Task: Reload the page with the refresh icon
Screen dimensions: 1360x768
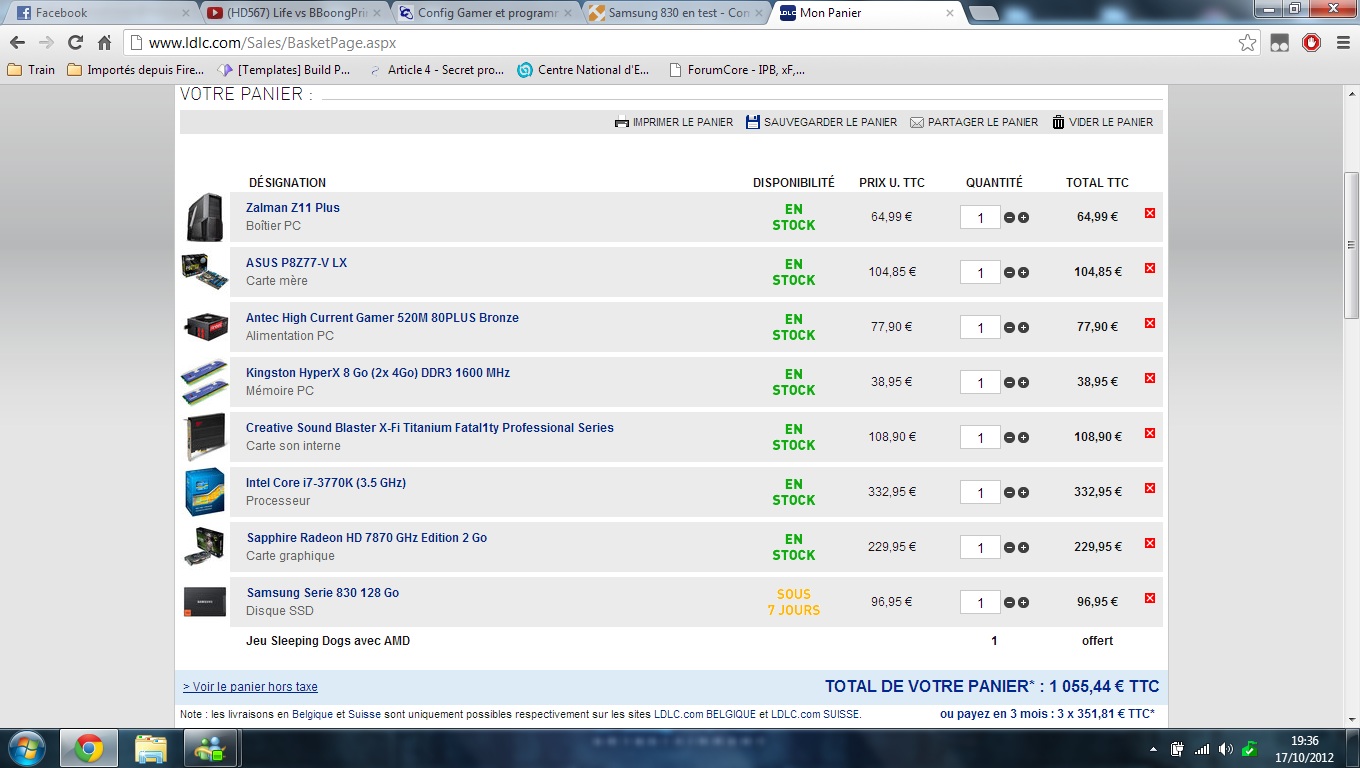Action: tap(75, 43)
